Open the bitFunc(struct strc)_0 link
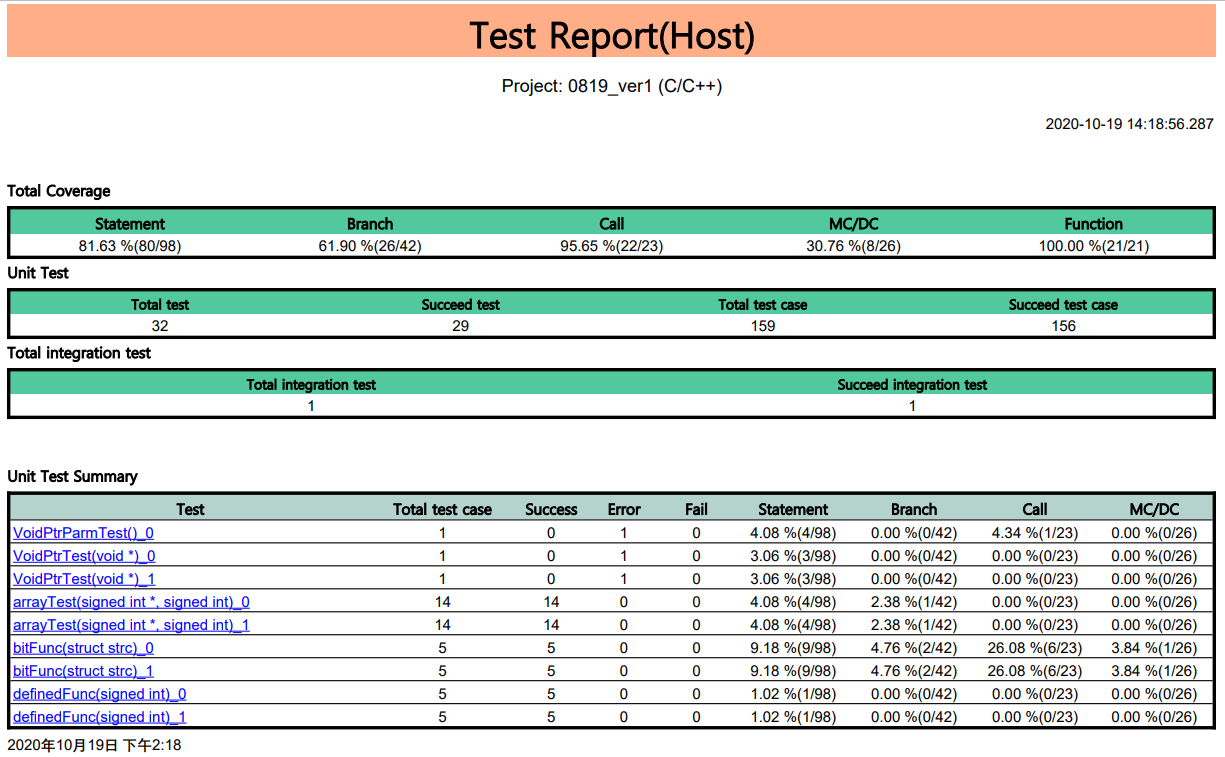This screenshot has height=757, width=1225. click(83, 648)
